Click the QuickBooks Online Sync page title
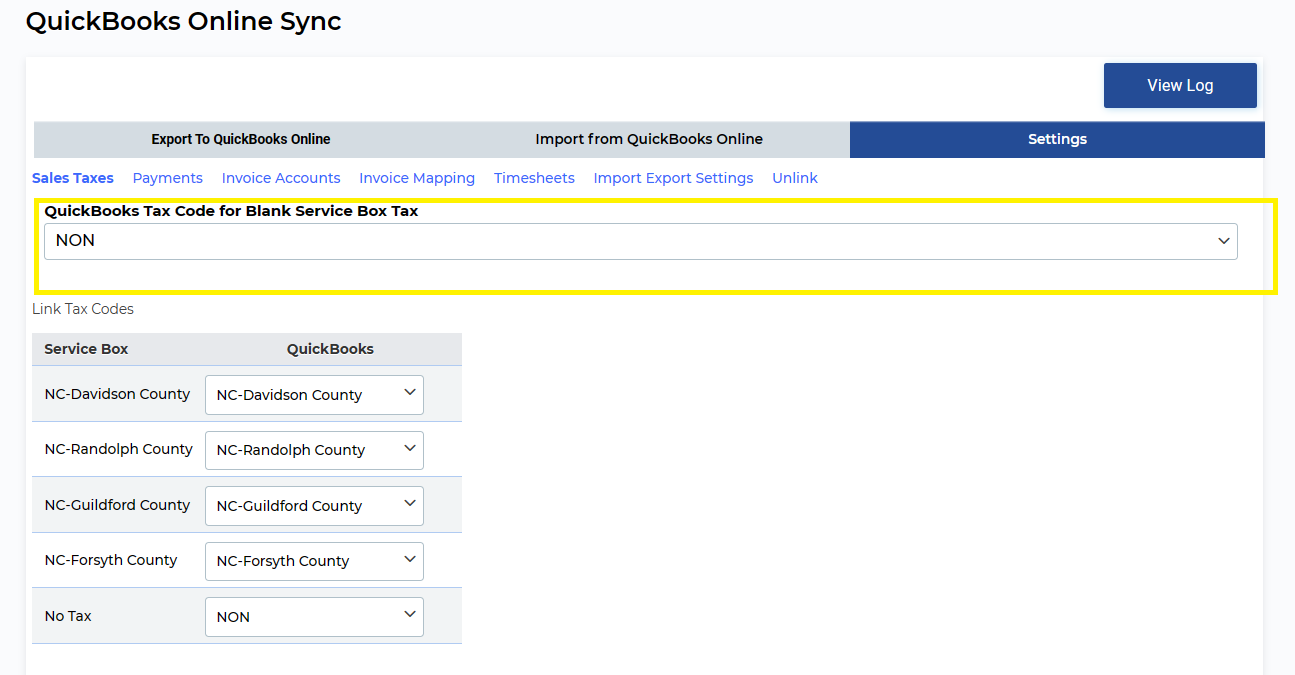 (184, 21)
